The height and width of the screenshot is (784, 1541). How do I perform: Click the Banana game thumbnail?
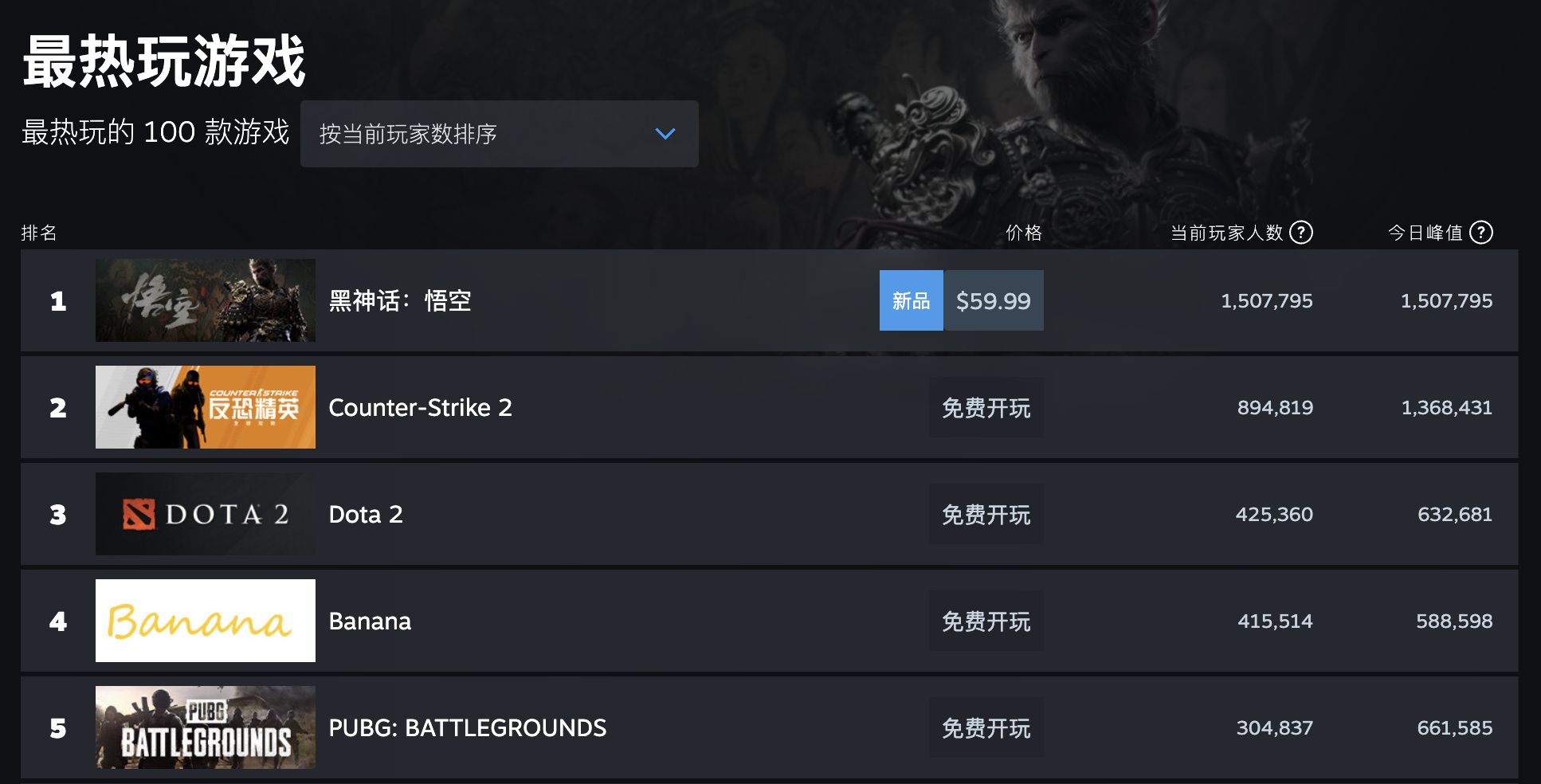click(x=206, y=621)
